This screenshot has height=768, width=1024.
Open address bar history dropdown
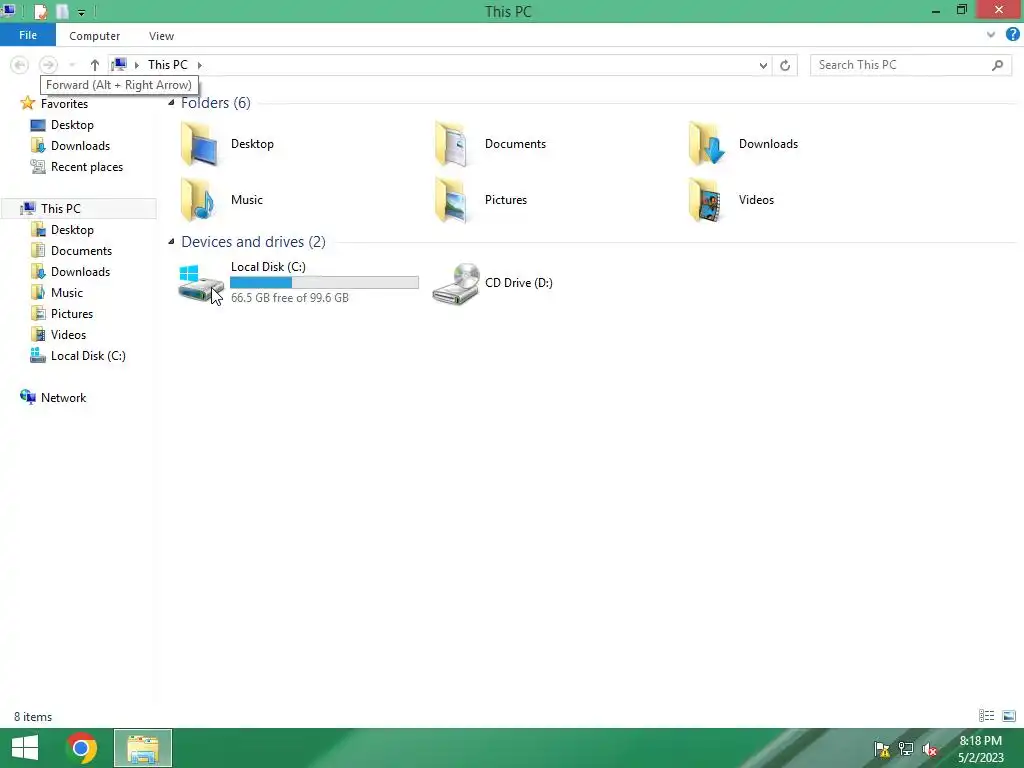(763, 65)
